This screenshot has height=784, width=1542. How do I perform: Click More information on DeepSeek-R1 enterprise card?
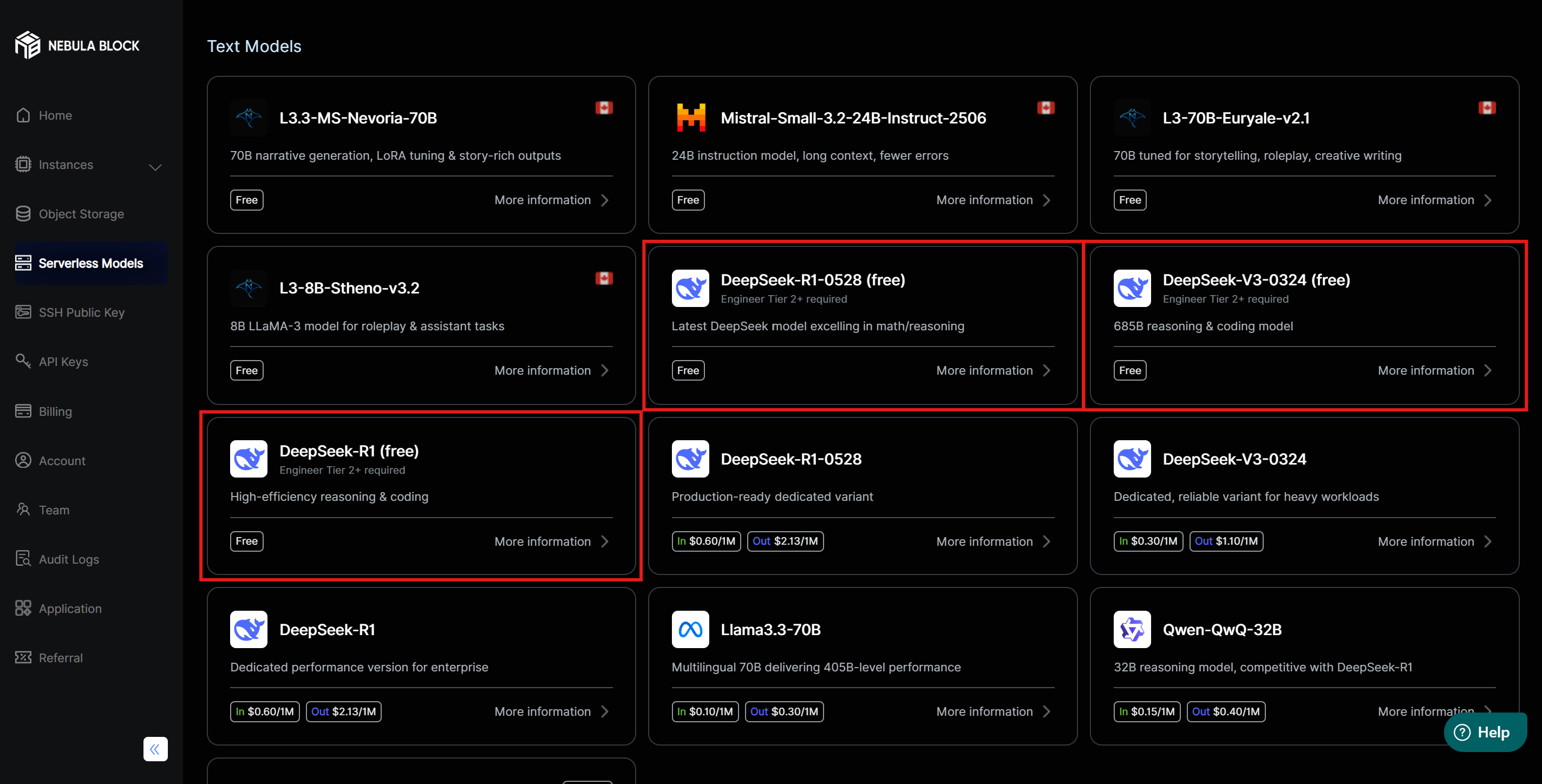pos(543,711)
